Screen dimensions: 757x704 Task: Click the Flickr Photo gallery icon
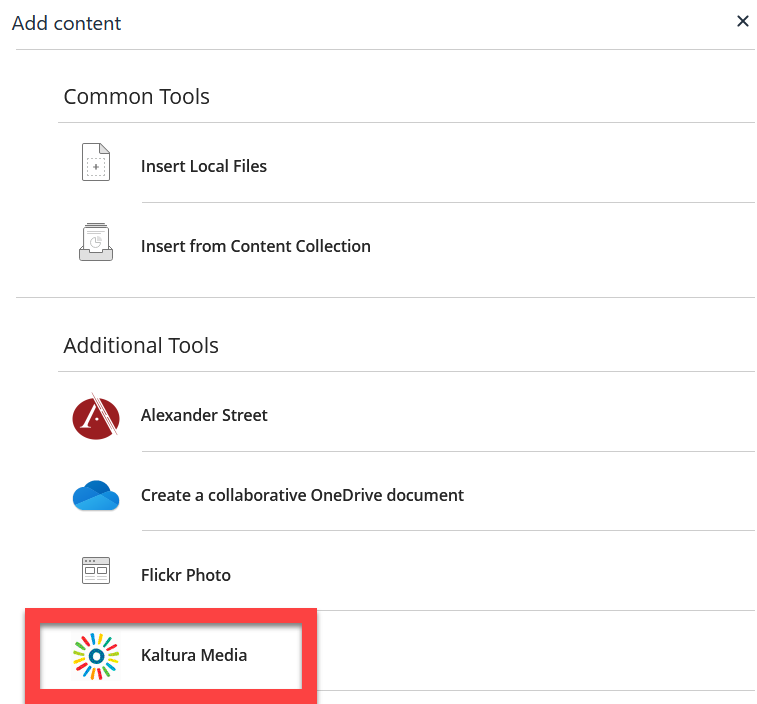click(x=96, y=571)
